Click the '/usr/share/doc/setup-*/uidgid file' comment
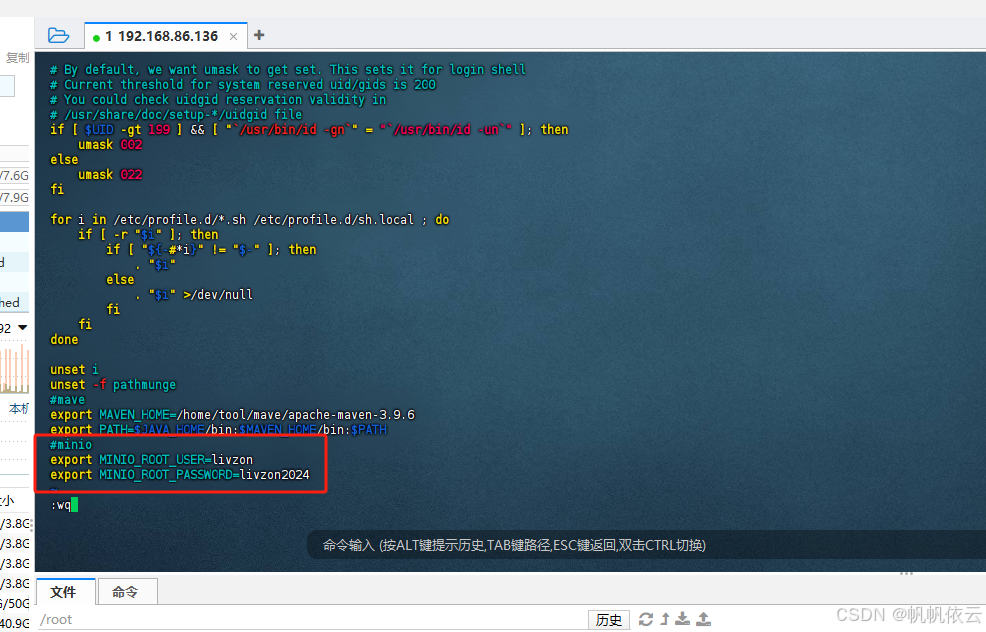 [176, 115]
